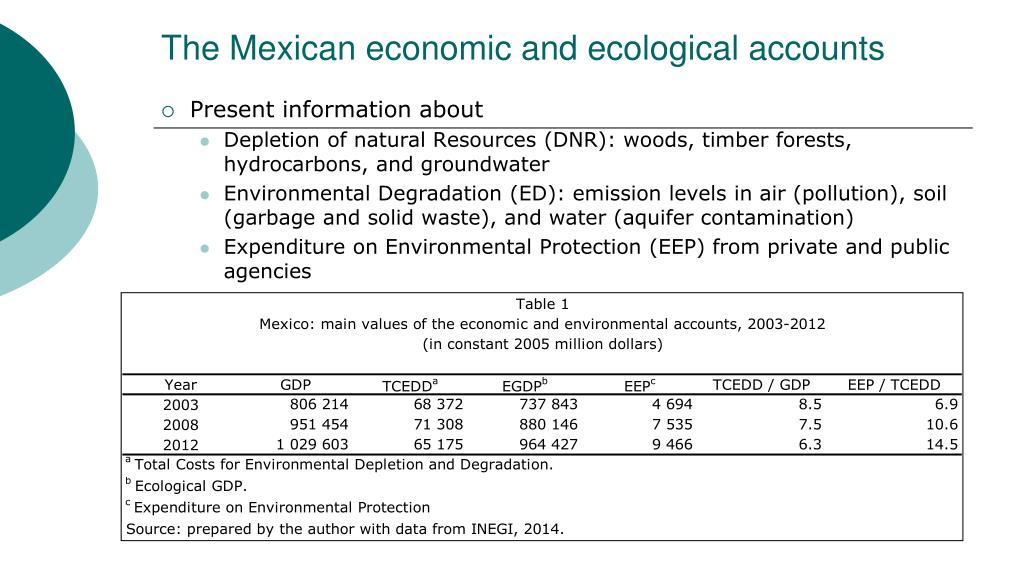This screenshot has width=1024, height=576.
Task: Click ratio value '14.5'
Action: tap(942, 444)
